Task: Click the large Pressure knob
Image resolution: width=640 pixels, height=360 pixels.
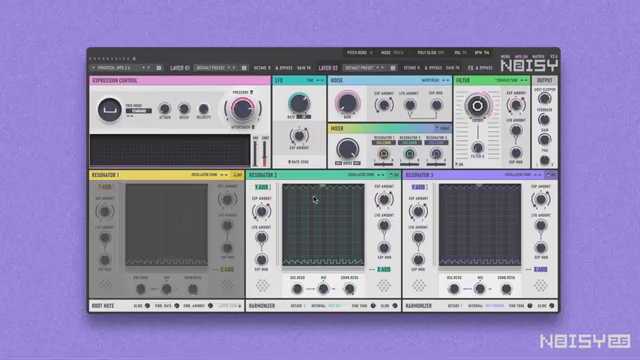Action: [242, 109]
